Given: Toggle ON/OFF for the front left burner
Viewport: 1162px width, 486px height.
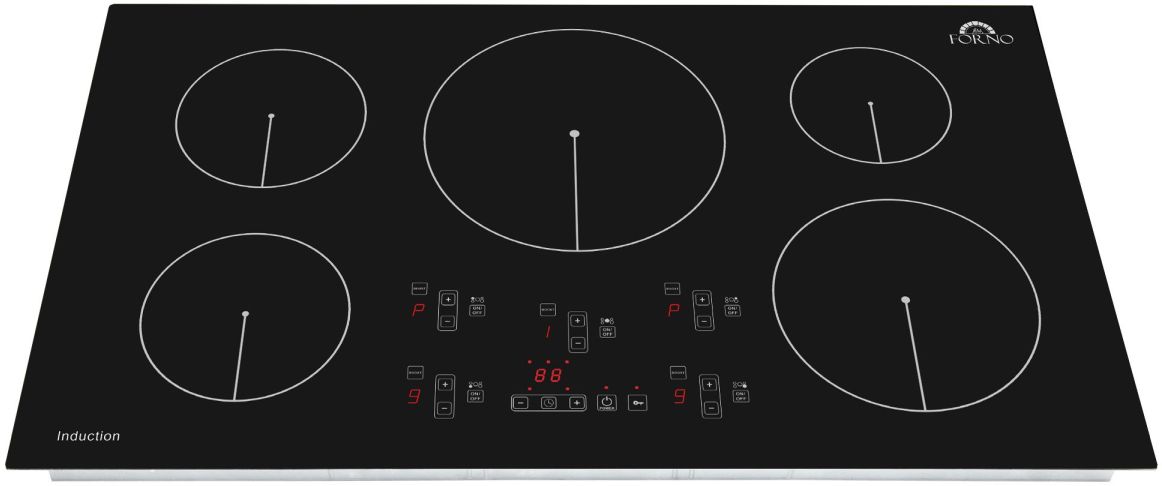Looking at the screenshot, I should click(x=475, y=396).
